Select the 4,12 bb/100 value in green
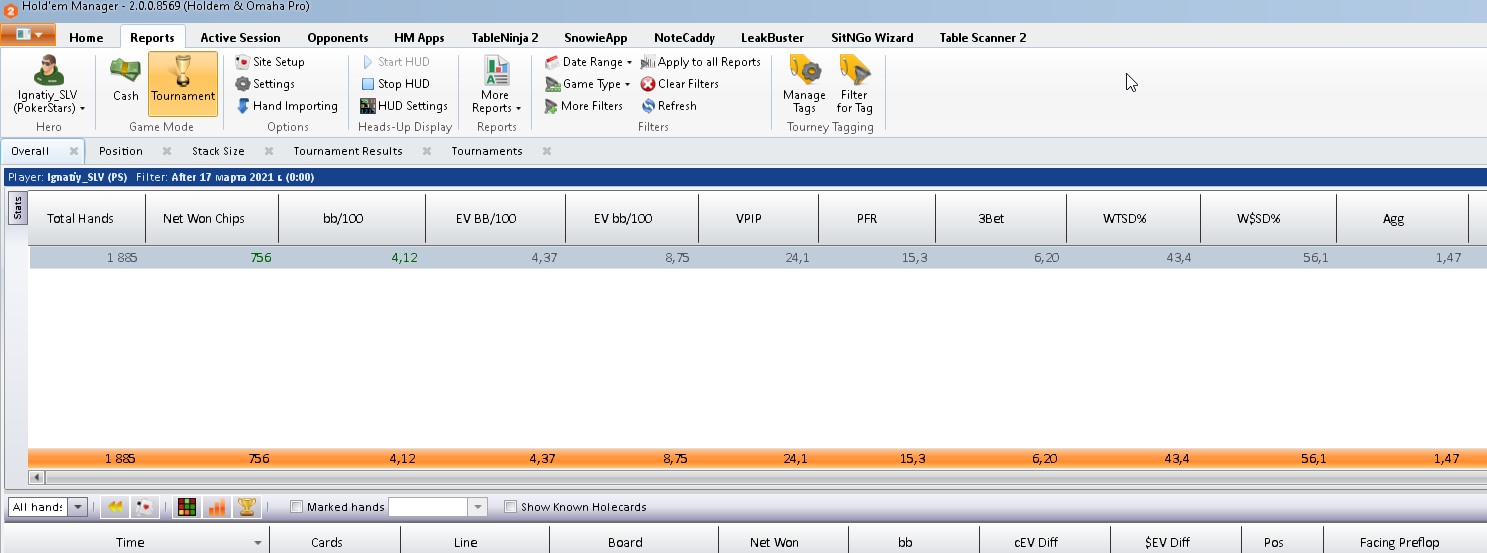Screen dimensions: 1487x553 [x=403, y=258]
